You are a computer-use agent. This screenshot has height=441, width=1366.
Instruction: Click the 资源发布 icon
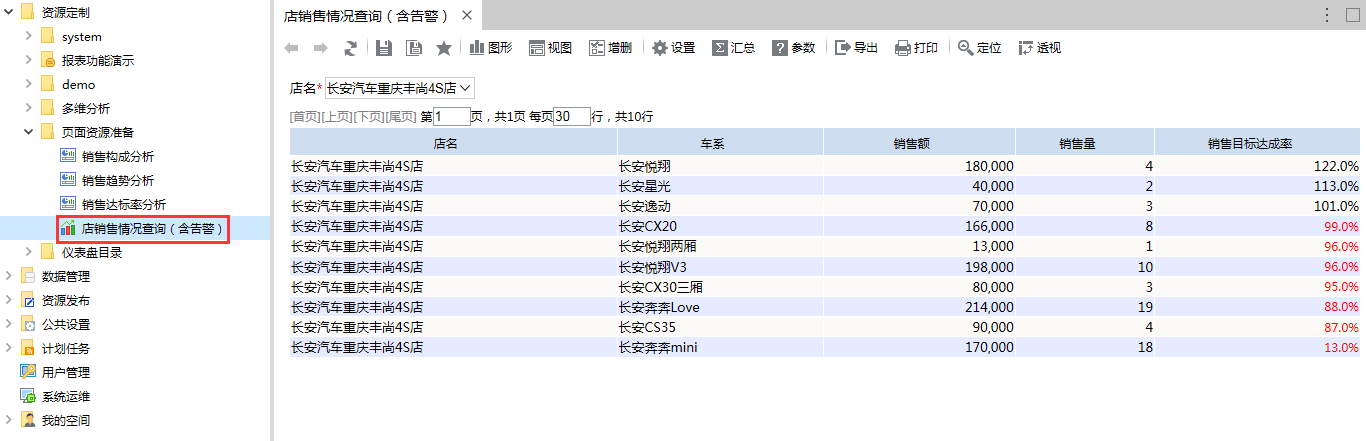click(x=28, y=300)
